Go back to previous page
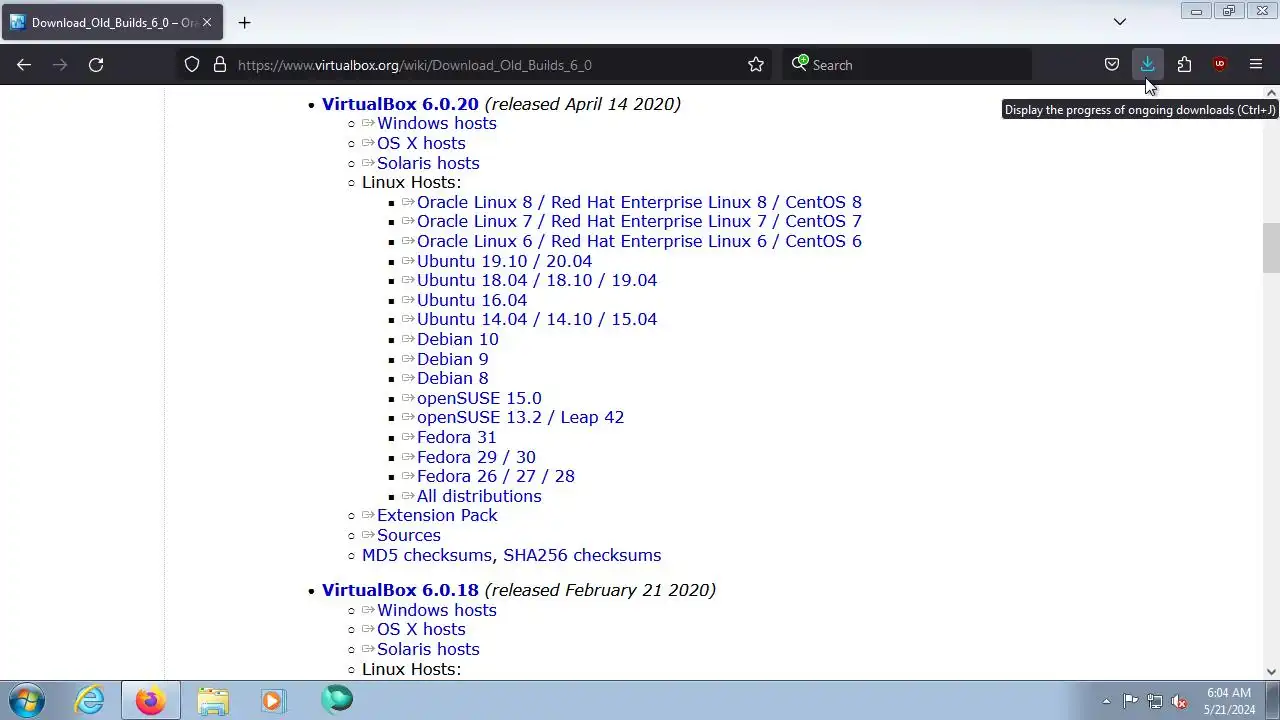 24,65
